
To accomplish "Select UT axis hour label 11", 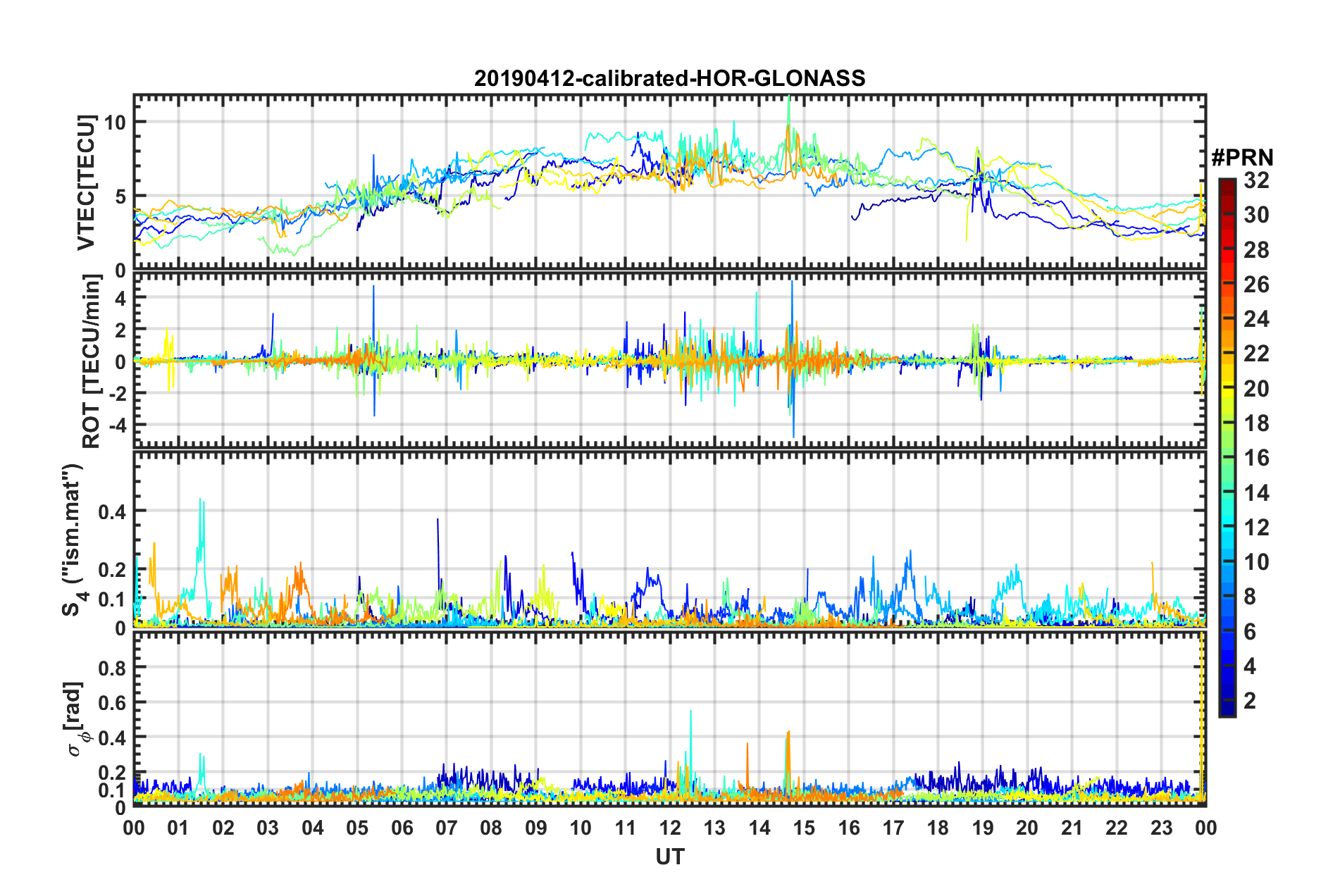I will pyautogui.click(x=626, y=828).
